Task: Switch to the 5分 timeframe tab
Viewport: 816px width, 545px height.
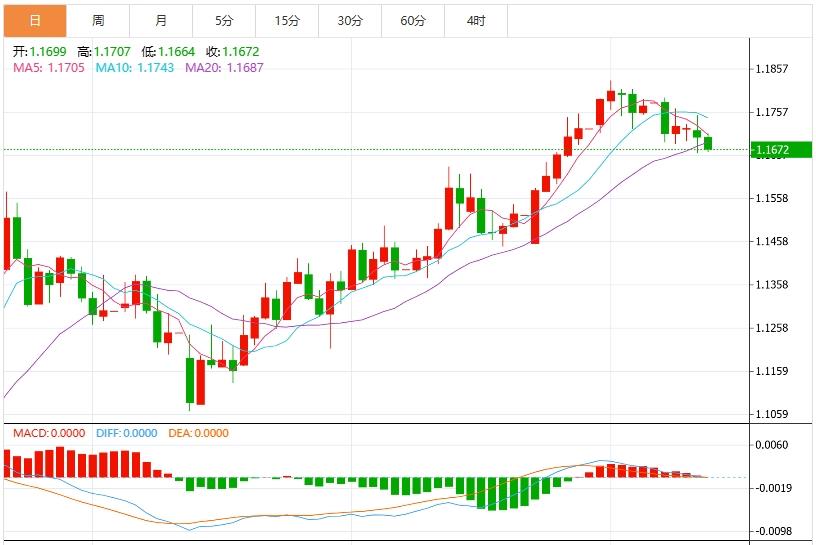Action: (x=224, y=20)
